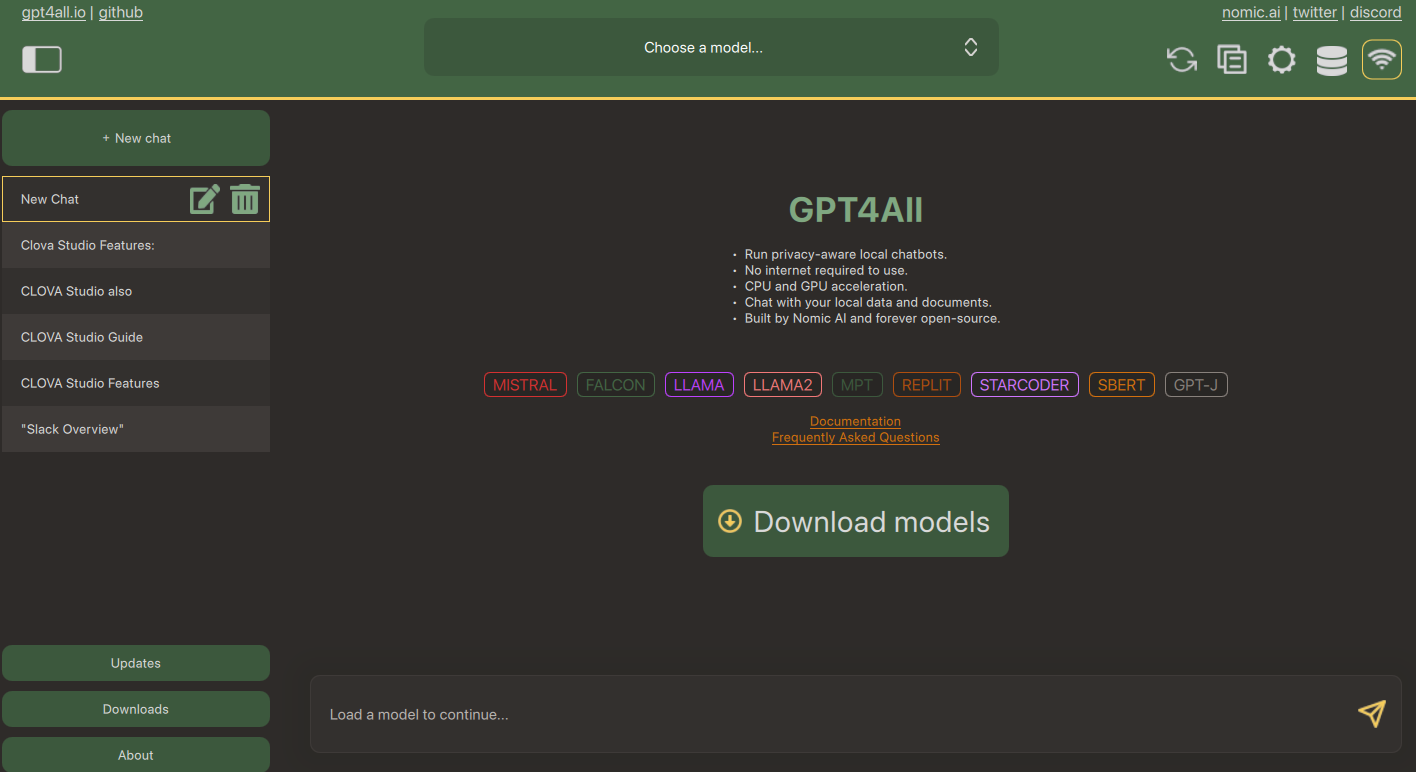Click the reload response circular arrows icon
1416x772 pixels.
tap(1182, 60)
